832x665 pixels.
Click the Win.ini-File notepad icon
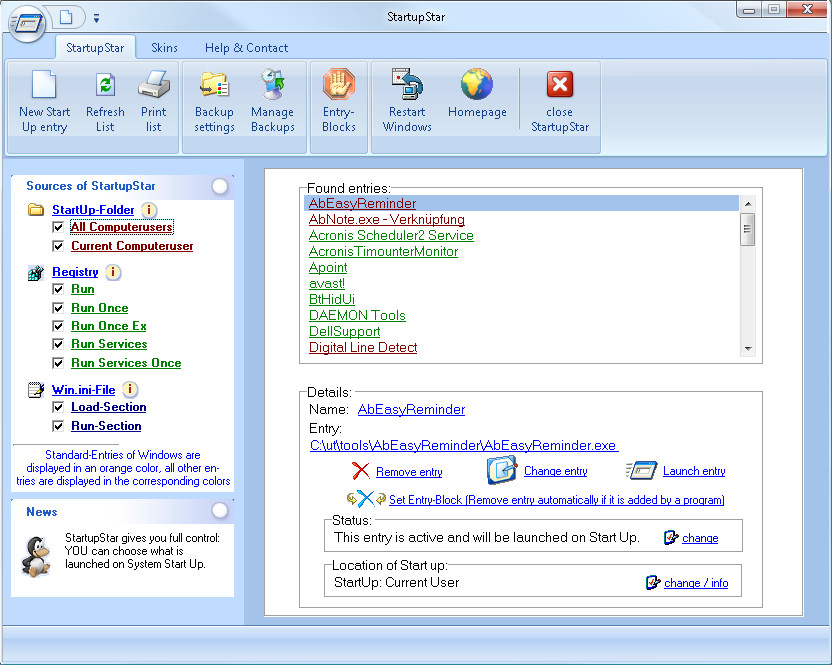pos(36,390)
